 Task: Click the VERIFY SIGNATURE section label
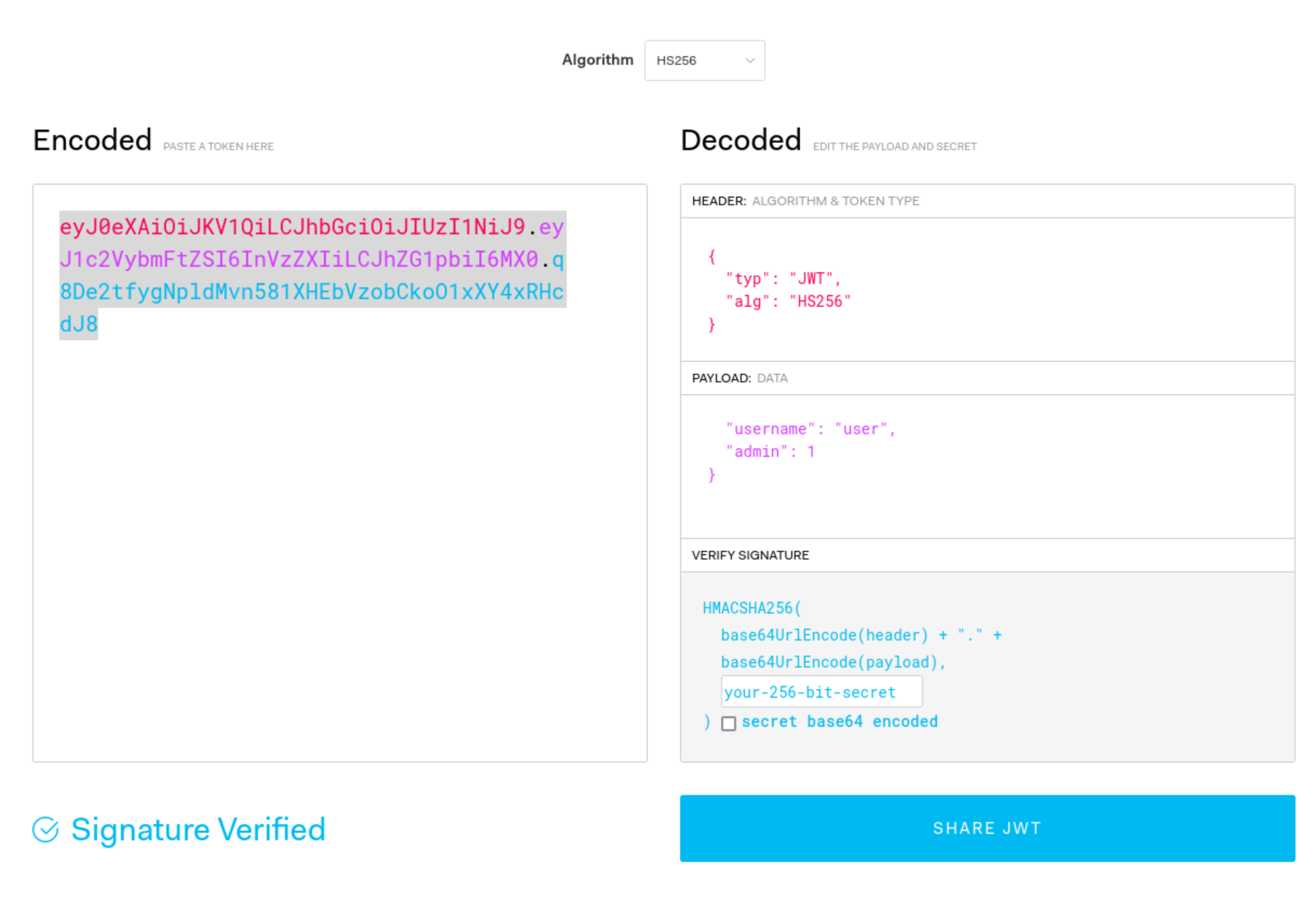point(750,555)
